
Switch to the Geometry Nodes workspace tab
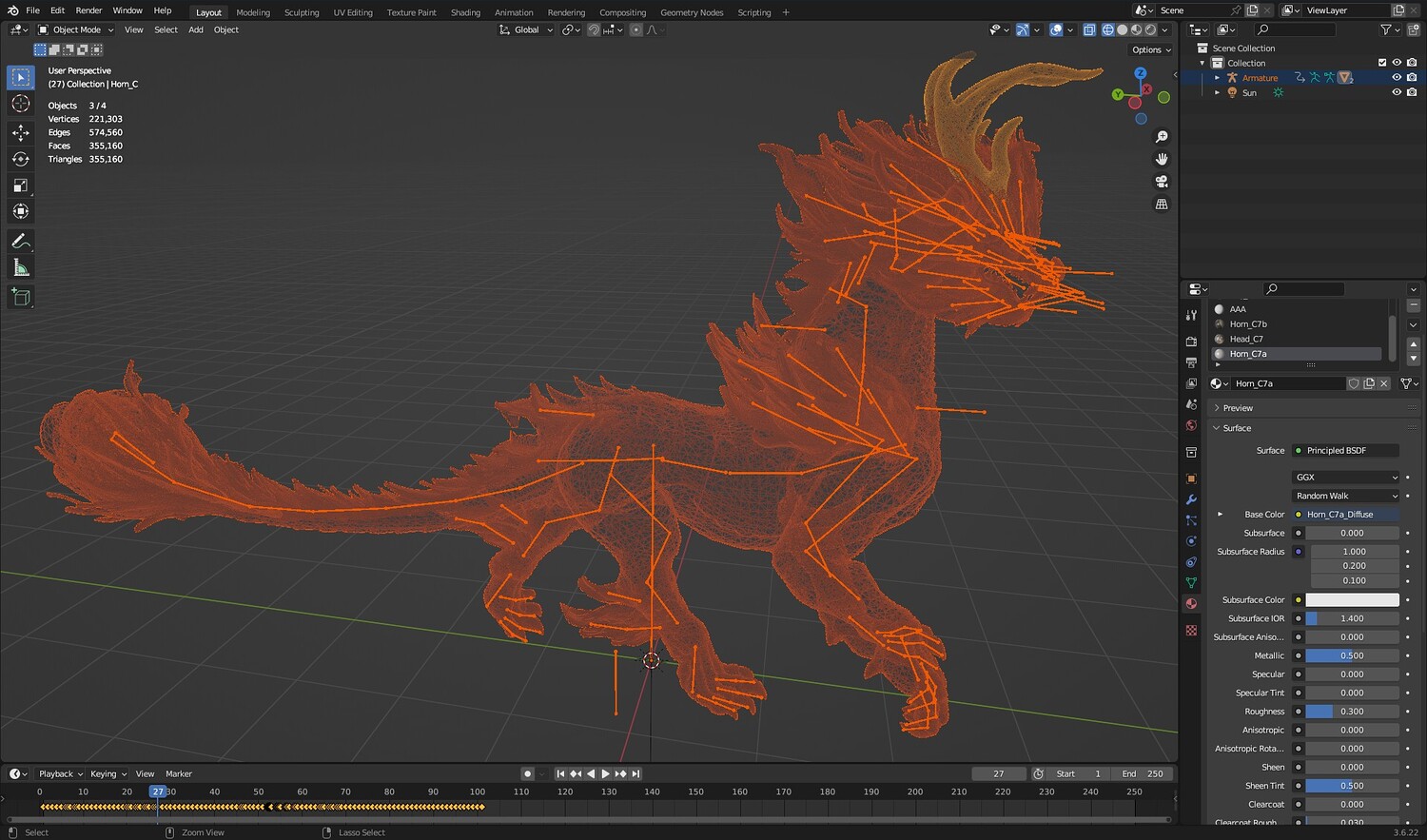pos(692,12)
